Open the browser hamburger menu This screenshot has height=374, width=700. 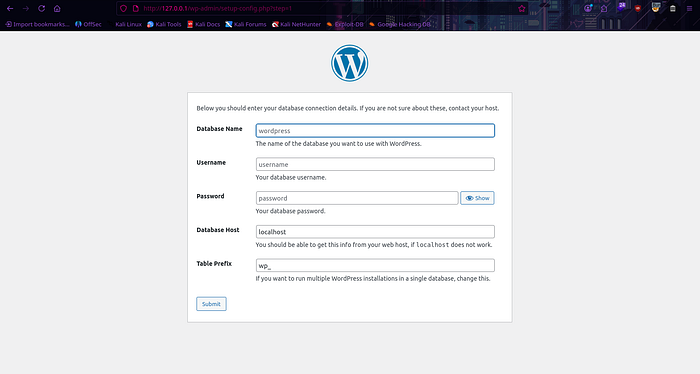pyautogui.click(x=689, y=8)
